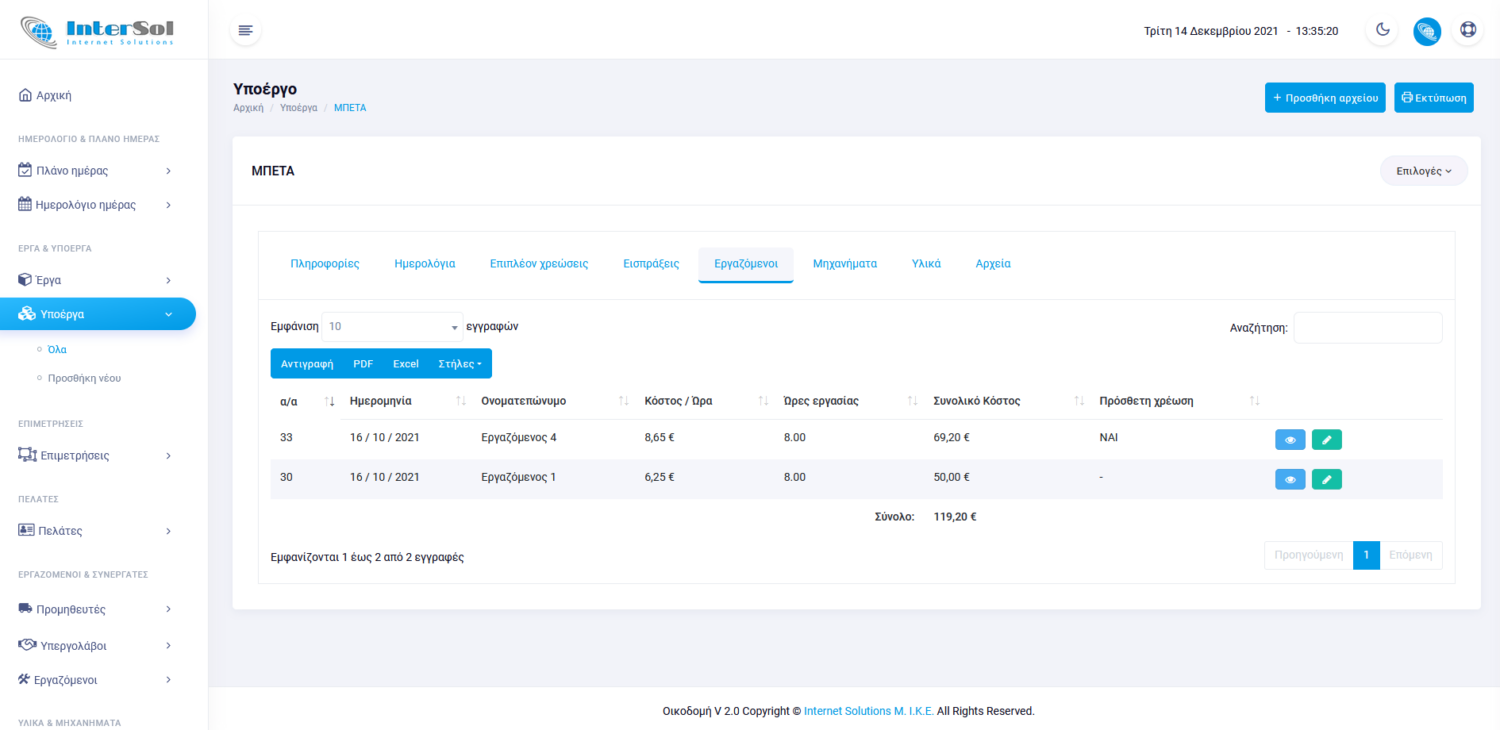Screen dimensions: 1500x730
Task: Click the Προσθήκη αρχείου button
Action: tap(1324, 98)
